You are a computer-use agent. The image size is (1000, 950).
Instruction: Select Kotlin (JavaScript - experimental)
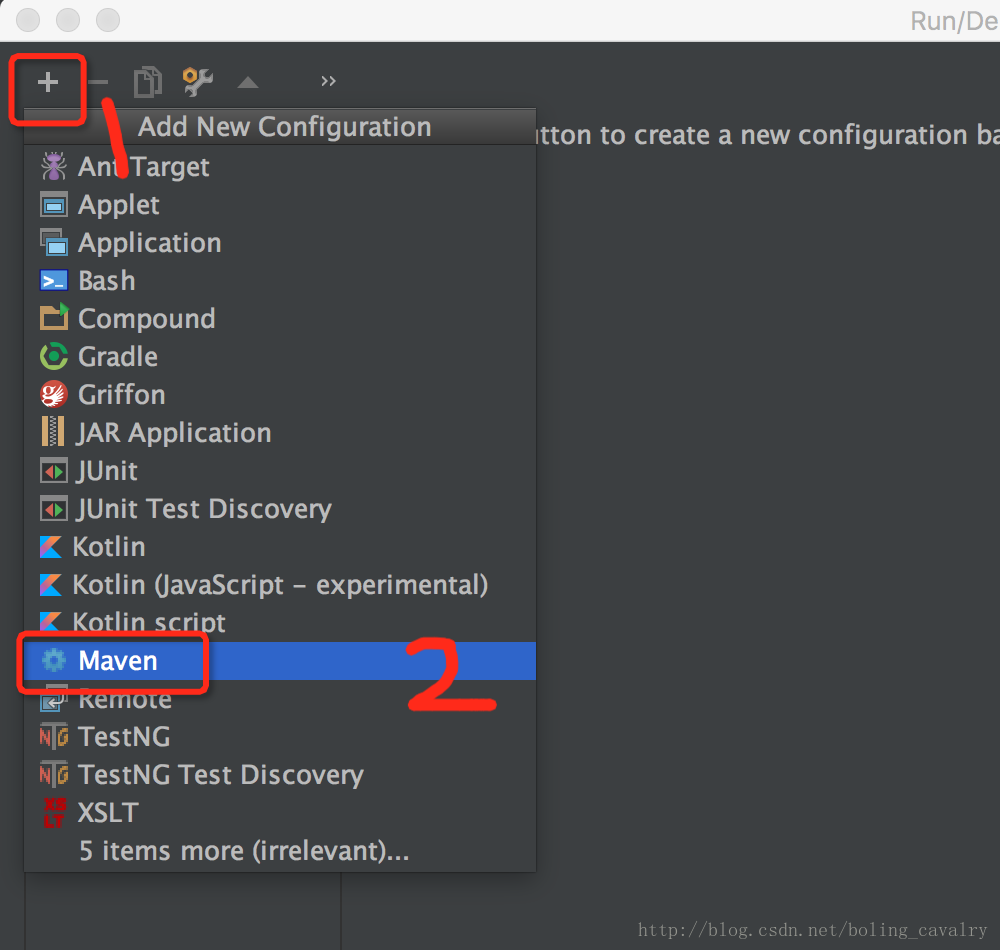[280, 585]
